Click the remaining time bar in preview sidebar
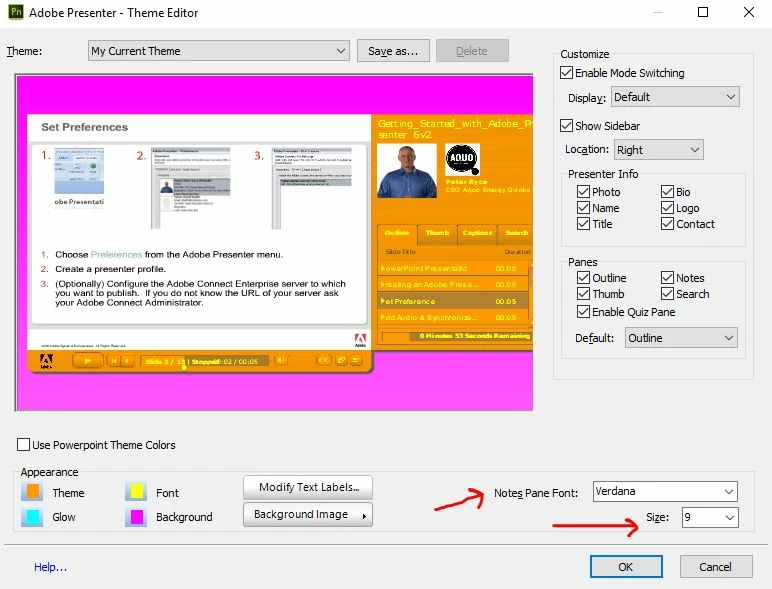 tap(457, 336)
